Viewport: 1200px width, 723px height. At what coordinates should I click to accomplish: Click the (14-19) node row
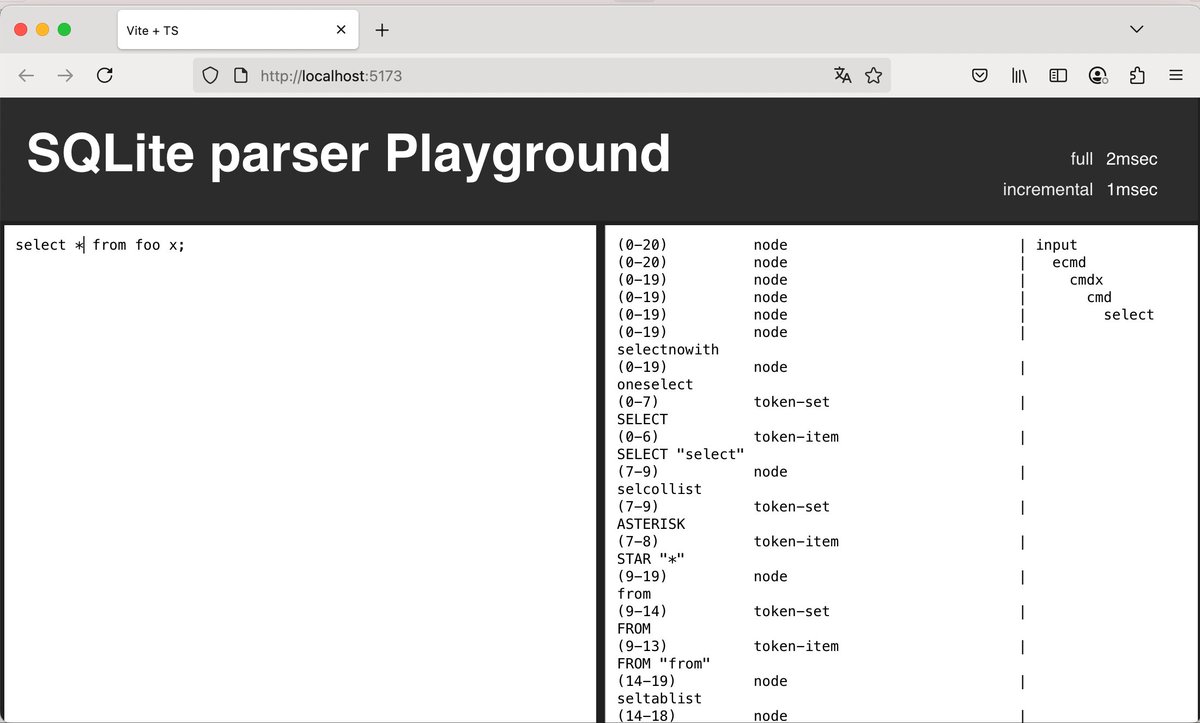click(x=822, y=682)
